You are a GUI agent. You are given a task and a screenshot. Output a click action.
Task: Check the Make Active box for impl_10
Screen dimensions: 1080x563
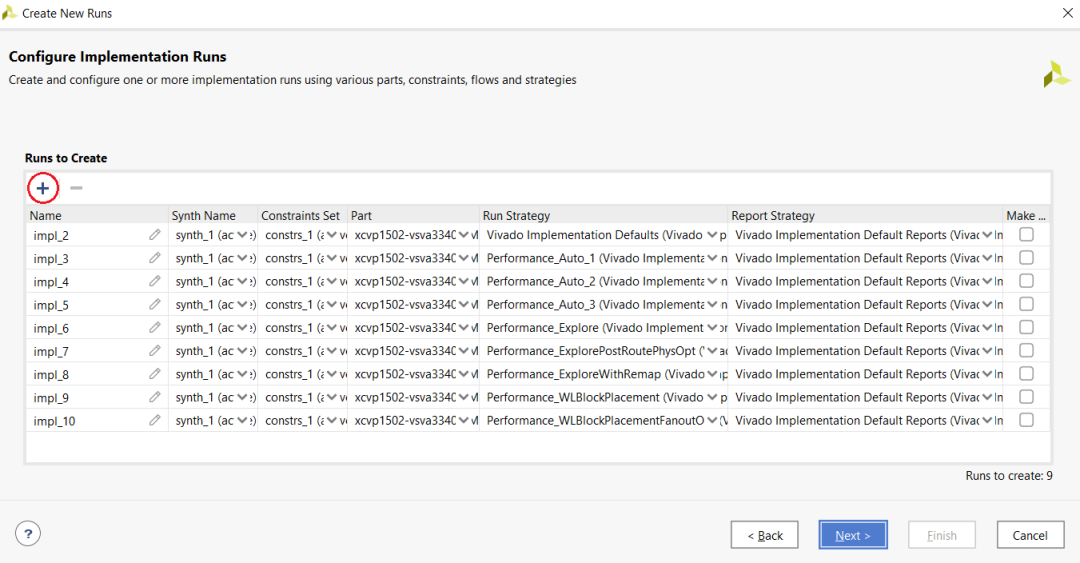click(x=1026, y=421)
